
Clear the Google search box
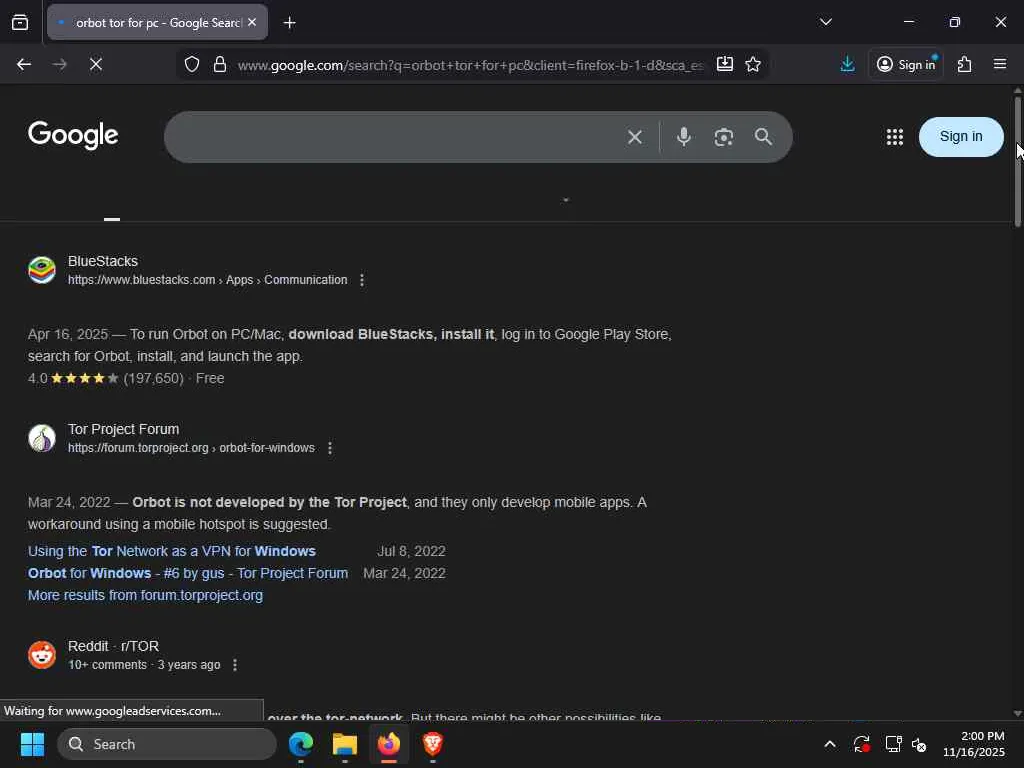[x=635, y=137]
